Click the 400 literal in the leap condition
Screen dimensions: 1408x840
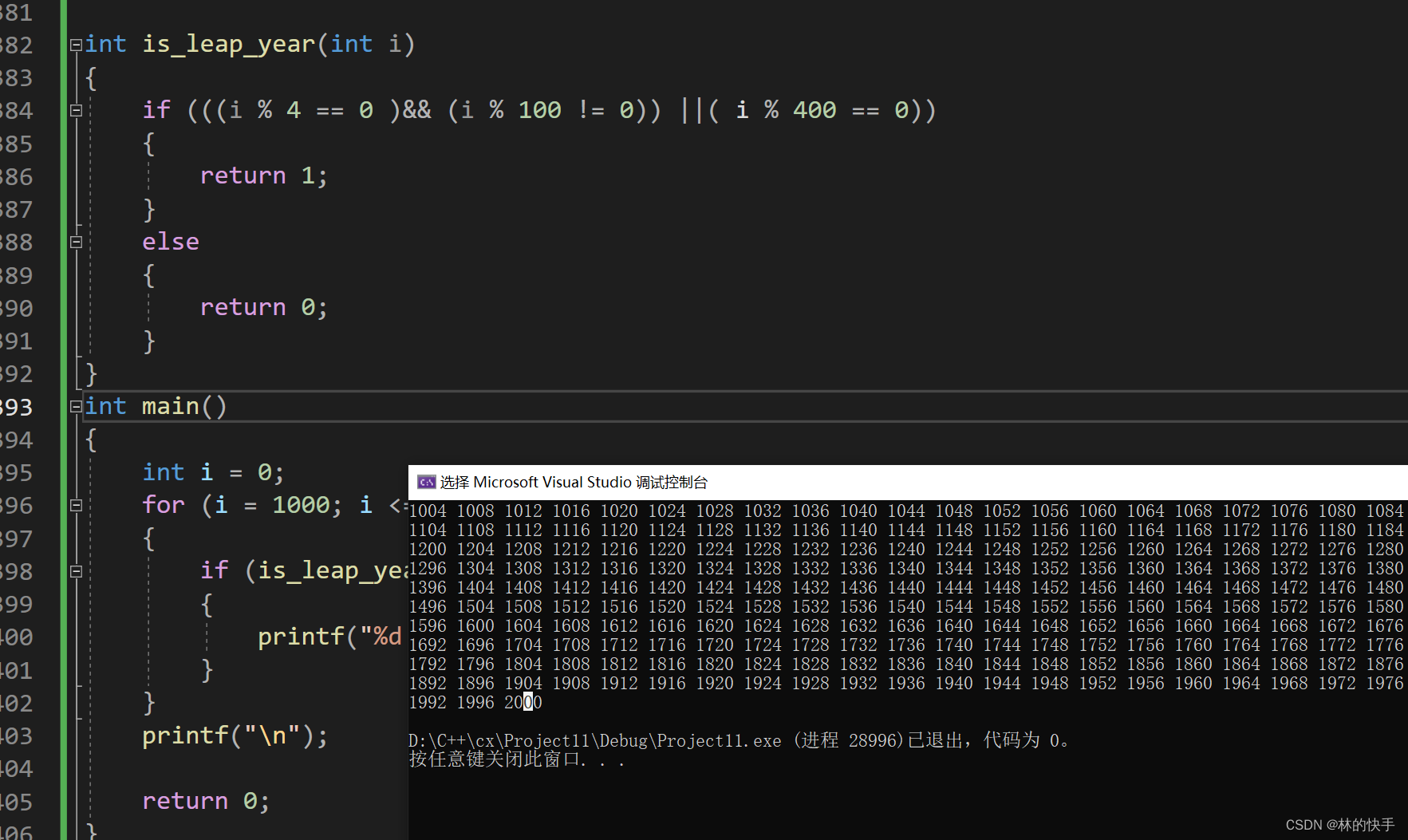click(814, 110)
